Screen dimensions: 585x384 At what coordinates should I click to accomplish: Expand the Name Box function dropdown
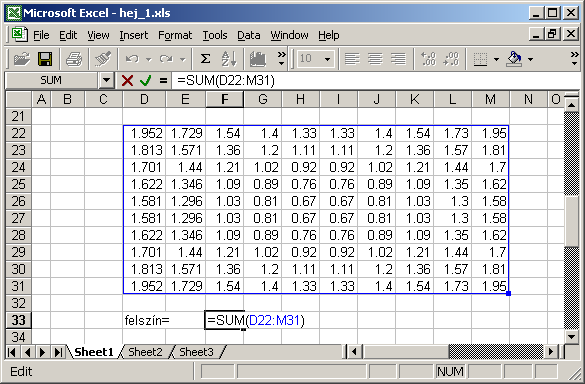point(106,80)
